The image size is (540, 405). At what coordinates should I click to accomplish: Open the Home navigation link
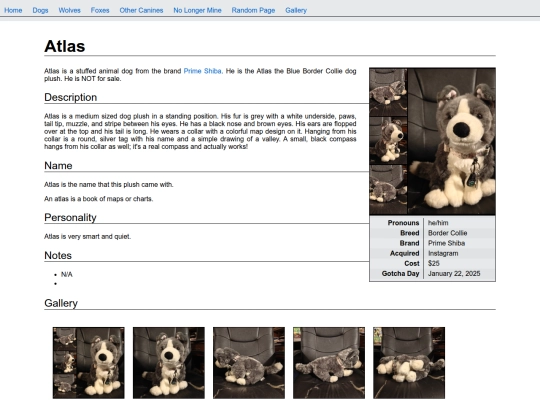(x=13, y=10)
